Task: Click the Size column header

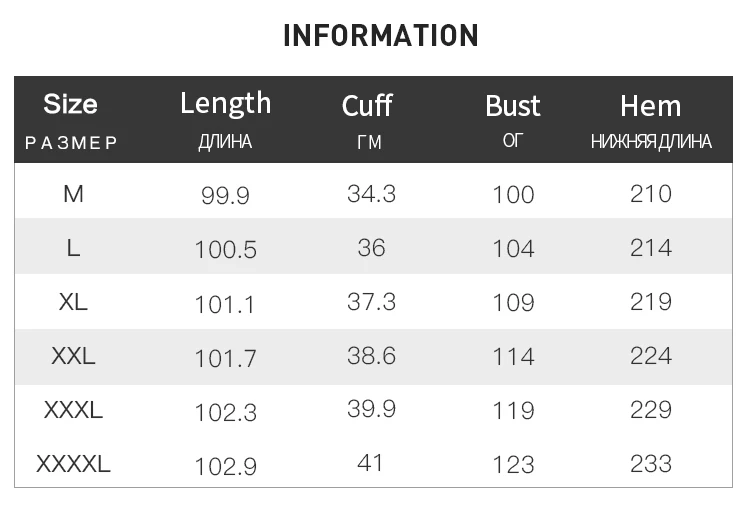Action: tap(71, 105)
